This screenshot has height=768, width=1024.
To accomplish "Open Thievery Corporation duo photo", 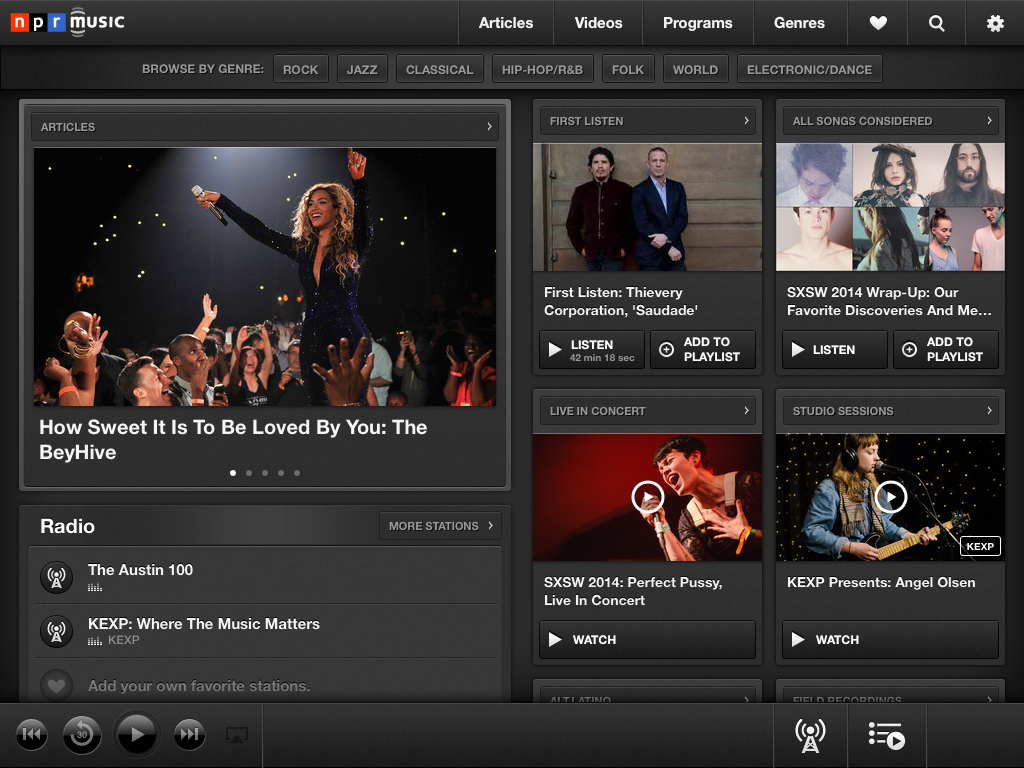I will pyautogui.click(x=647, y=207).
